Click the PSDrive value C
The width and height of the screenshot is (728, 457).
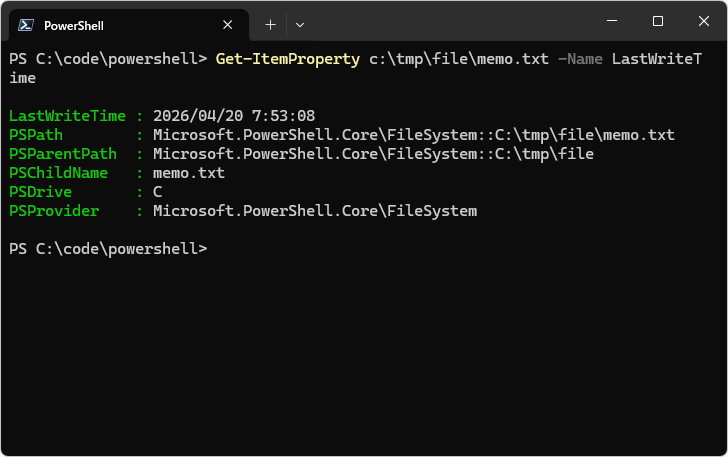click(158, 192)
